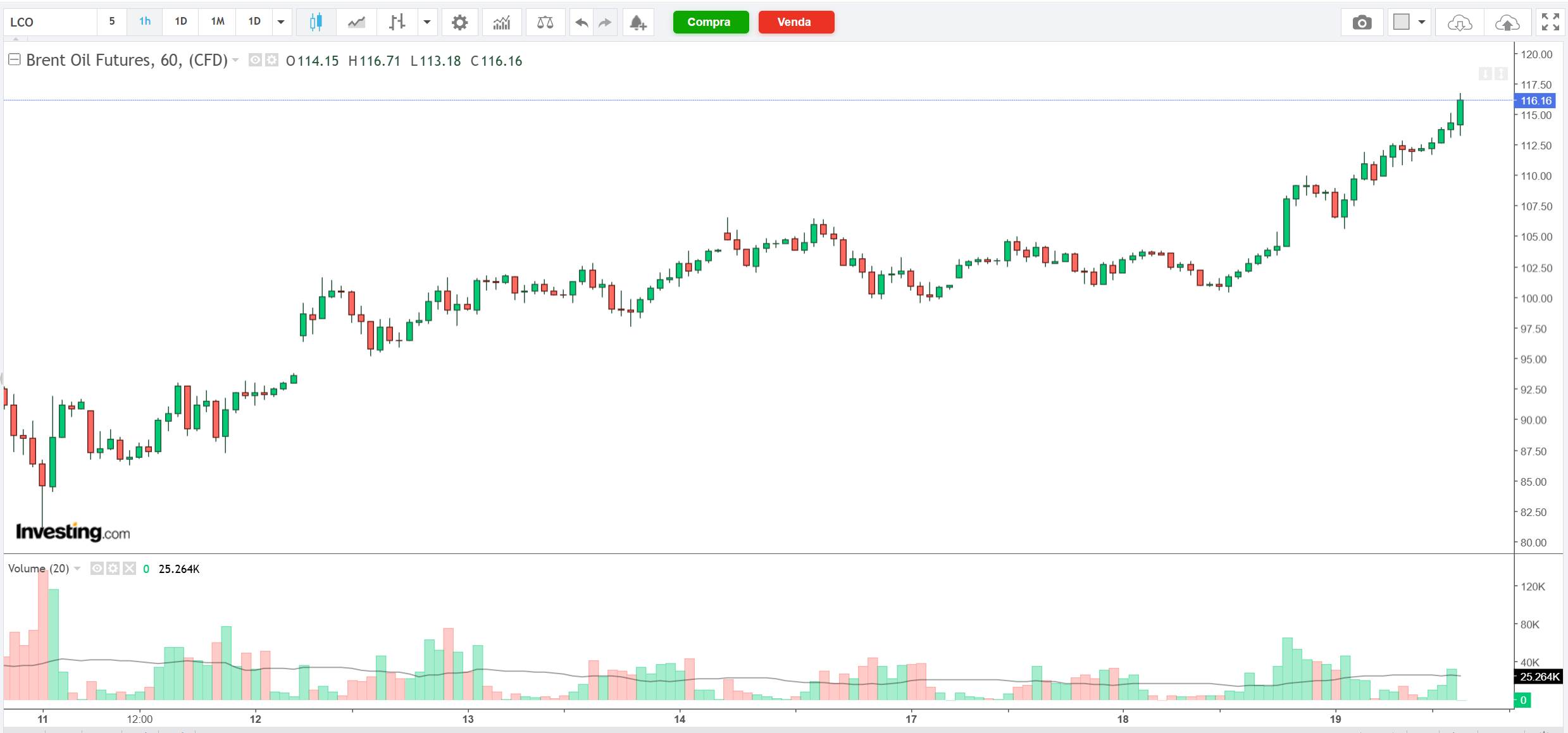Image resolution: width=1568 pixels, height=733 pixels.
Task: Add a price alert with bell icon
Action: [638, 22]
